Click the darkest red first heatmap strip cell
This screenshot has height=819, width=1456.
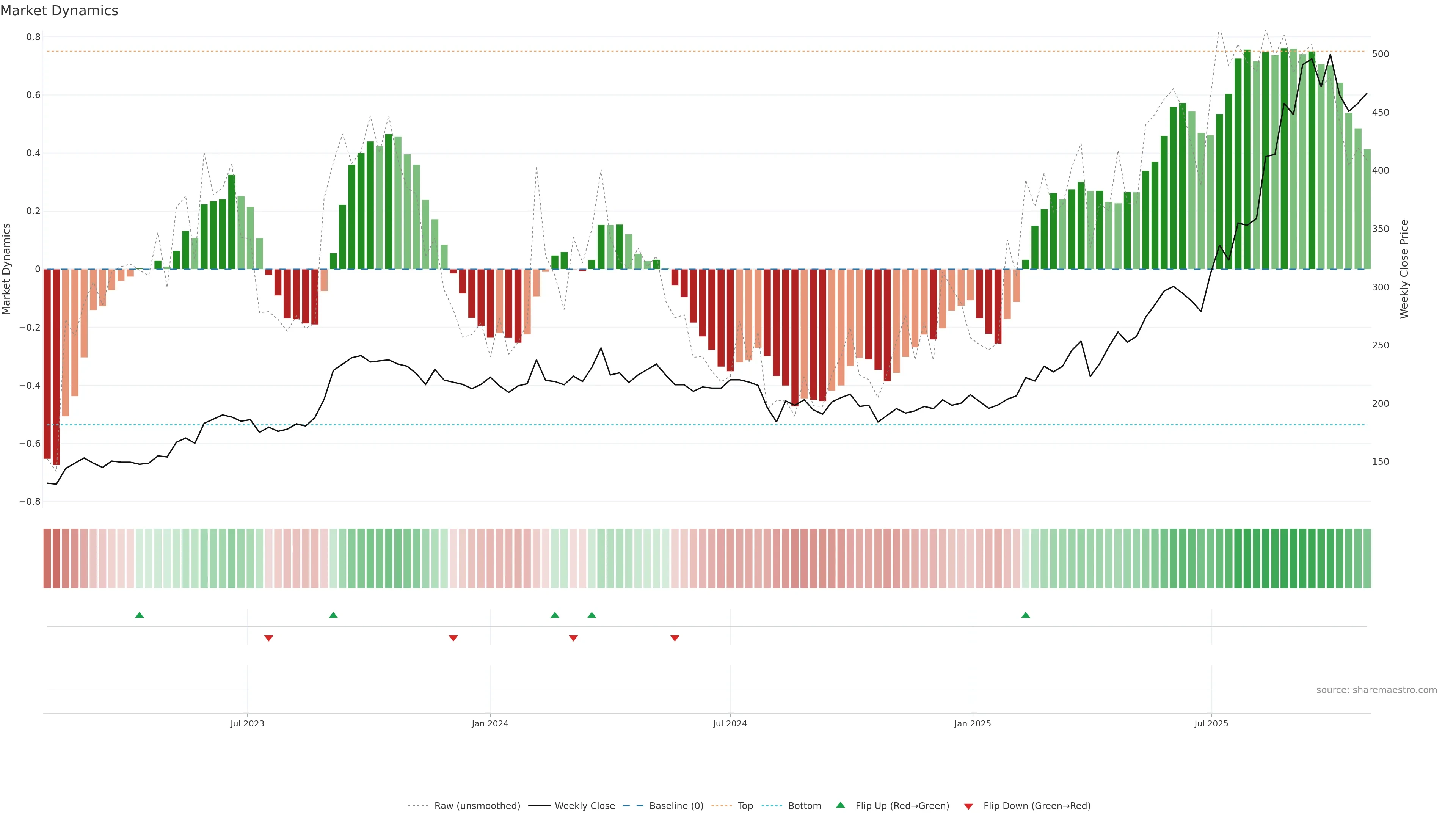point(47,558)
